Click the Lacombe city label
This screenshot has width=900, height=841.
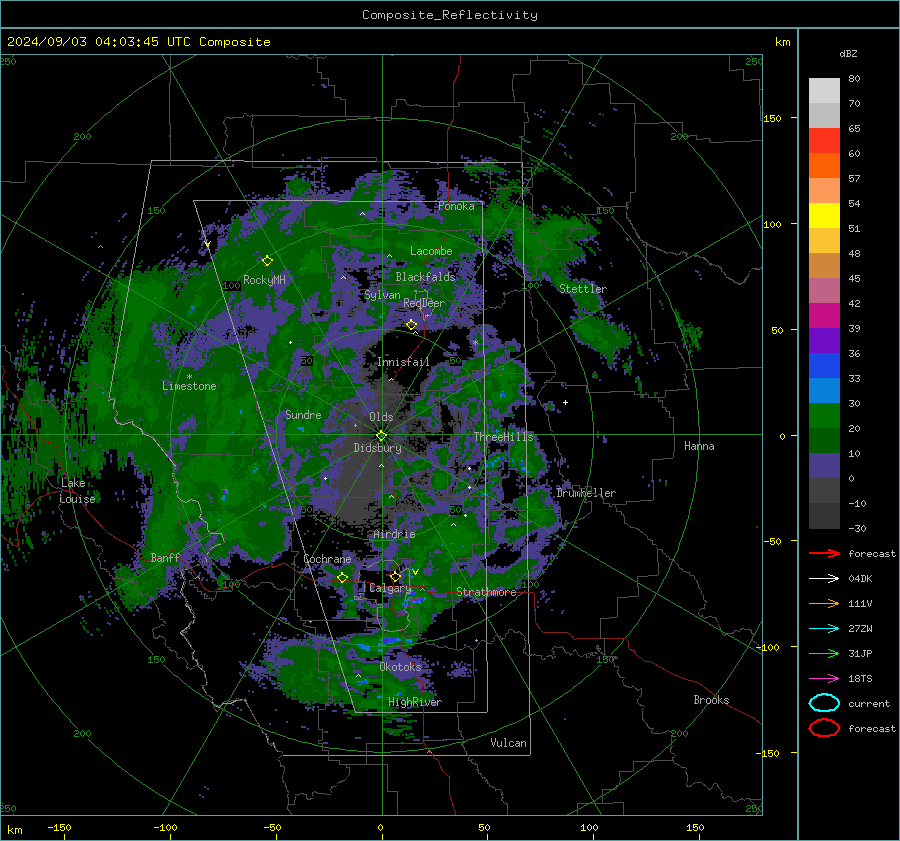(431, 251)
